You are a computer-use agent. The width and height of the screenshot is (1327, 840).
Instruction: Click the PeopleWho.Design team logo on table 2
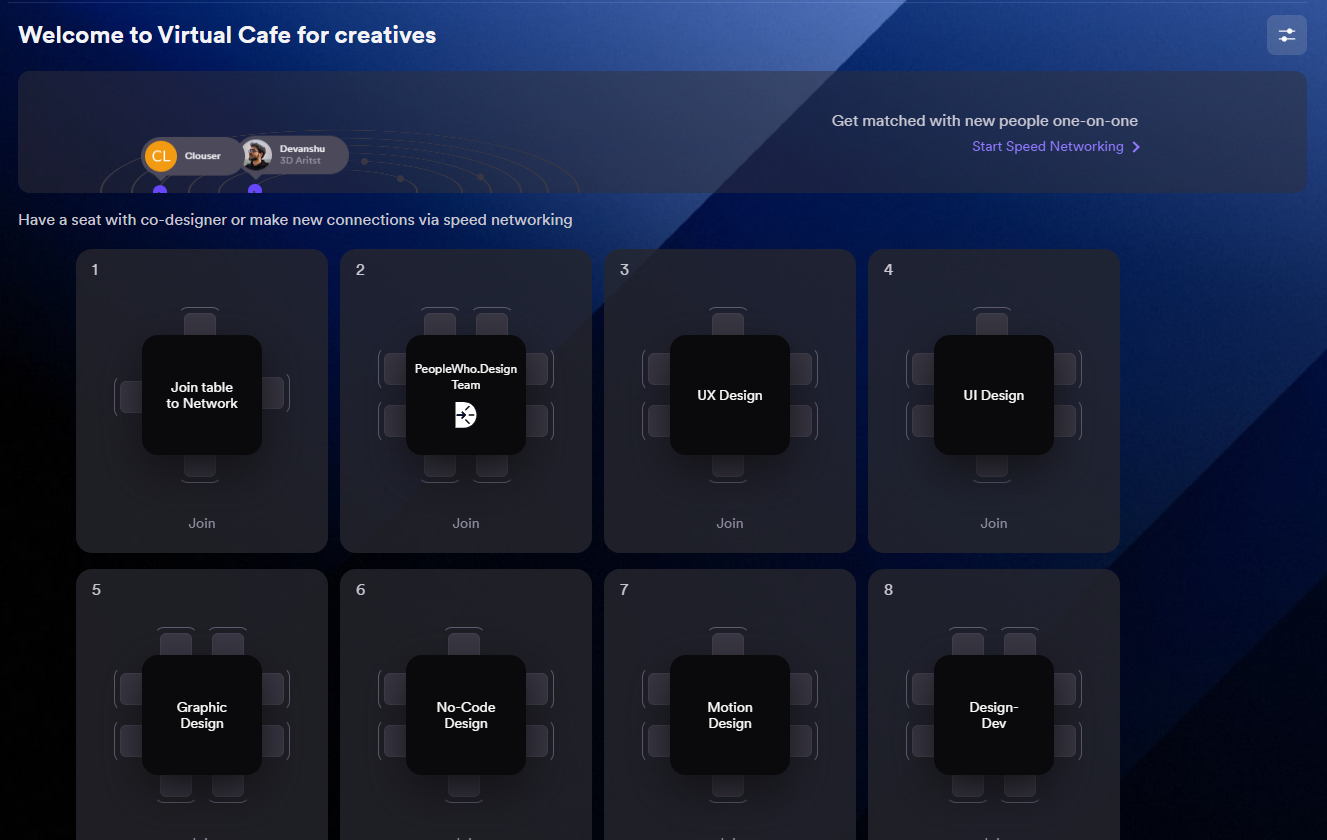tap(465, 415)
